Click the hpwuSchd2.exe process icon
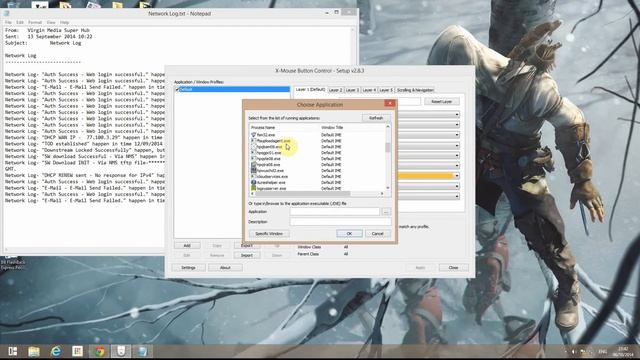The image size is (640, 360). [x=253, y=170]
